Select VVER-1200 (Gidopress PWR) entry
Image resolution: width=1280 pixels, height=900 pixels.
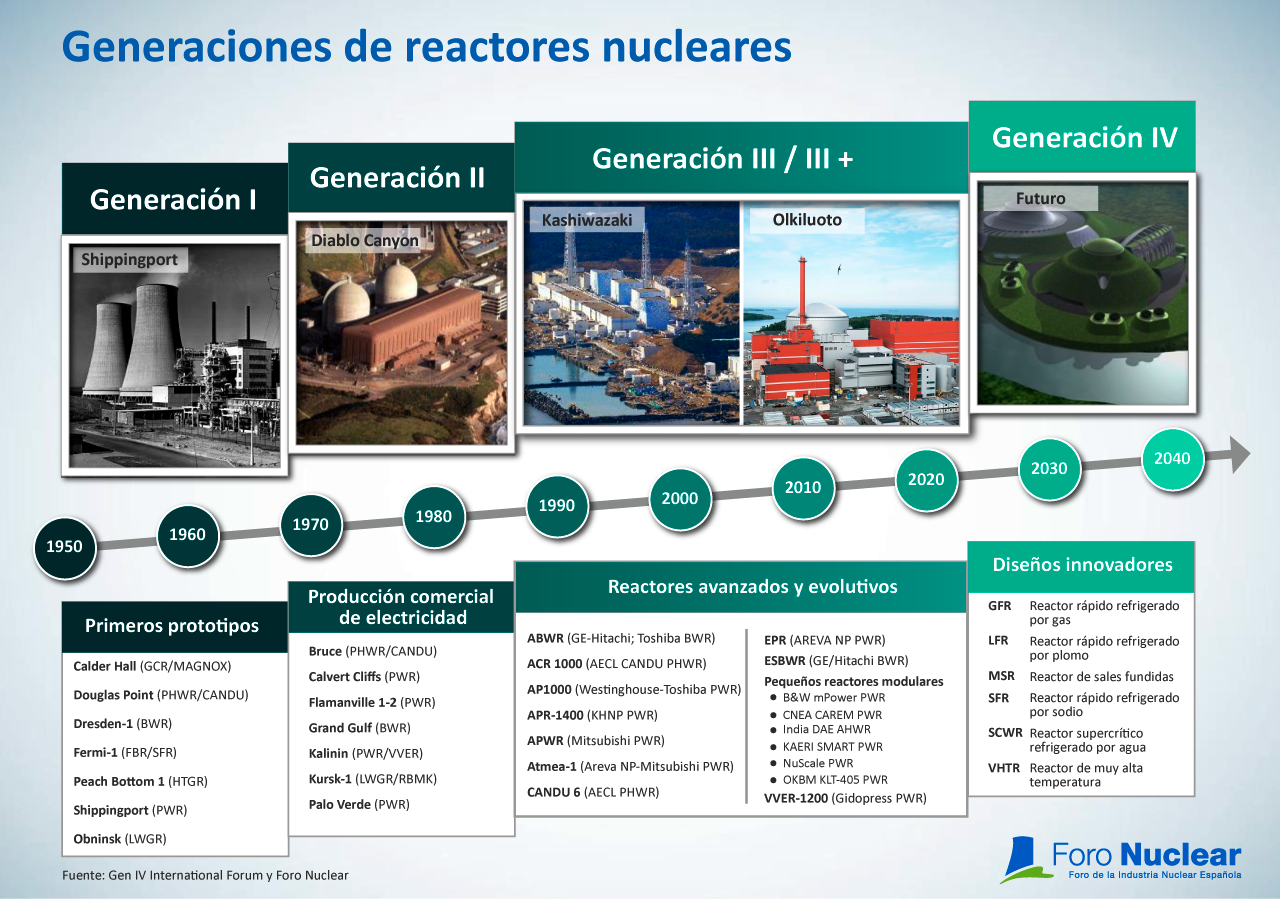(845, 798)
